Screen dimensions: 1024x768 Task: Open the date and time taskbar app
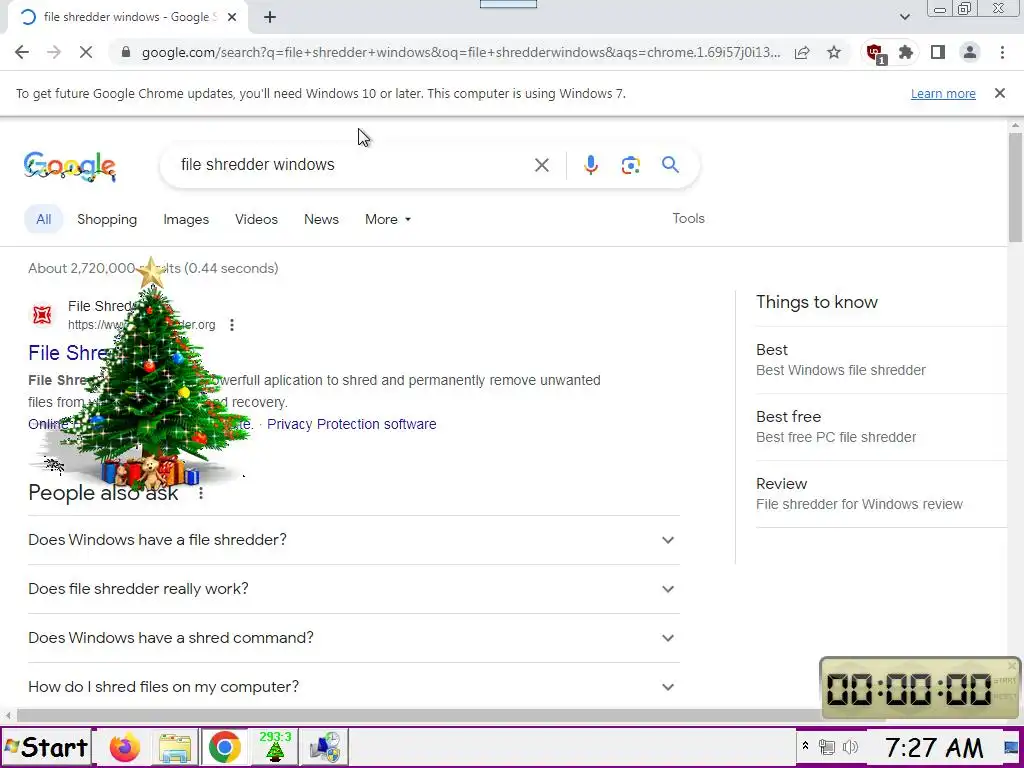[x=325, y=747]
